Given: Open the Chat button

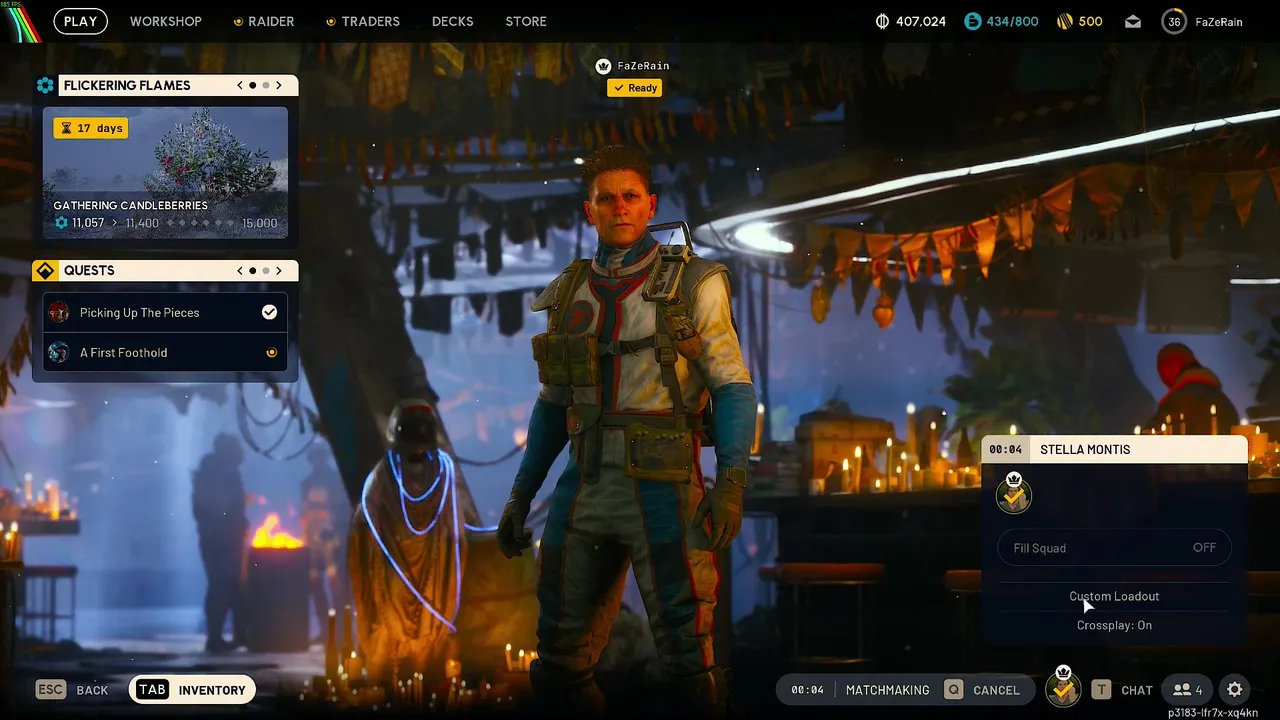Looking at the screenshot, I should tap(1122, 690).
